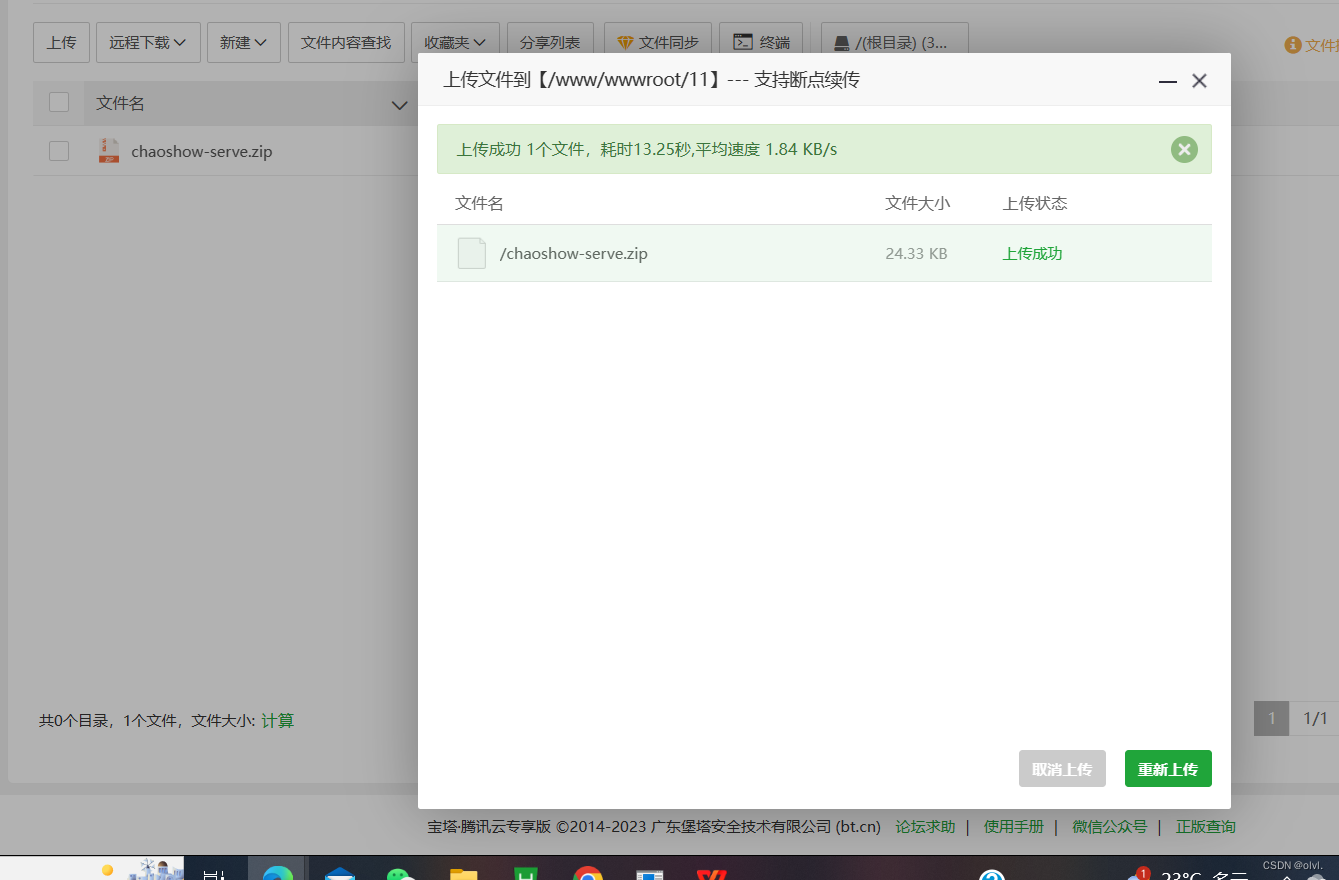Open the 论坛求助 link
Viewport: 1339px width, 880px height.
click(x=925, y=827)
